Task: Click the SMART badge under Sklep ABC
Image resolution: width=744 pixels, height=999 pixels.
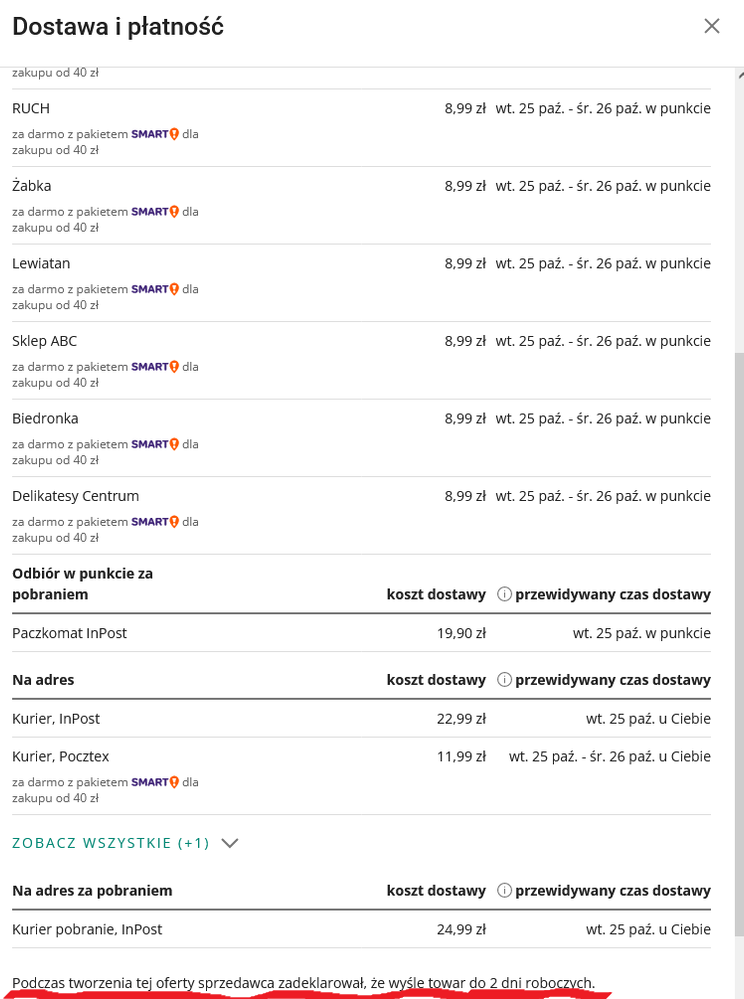Action: (155, 367)
